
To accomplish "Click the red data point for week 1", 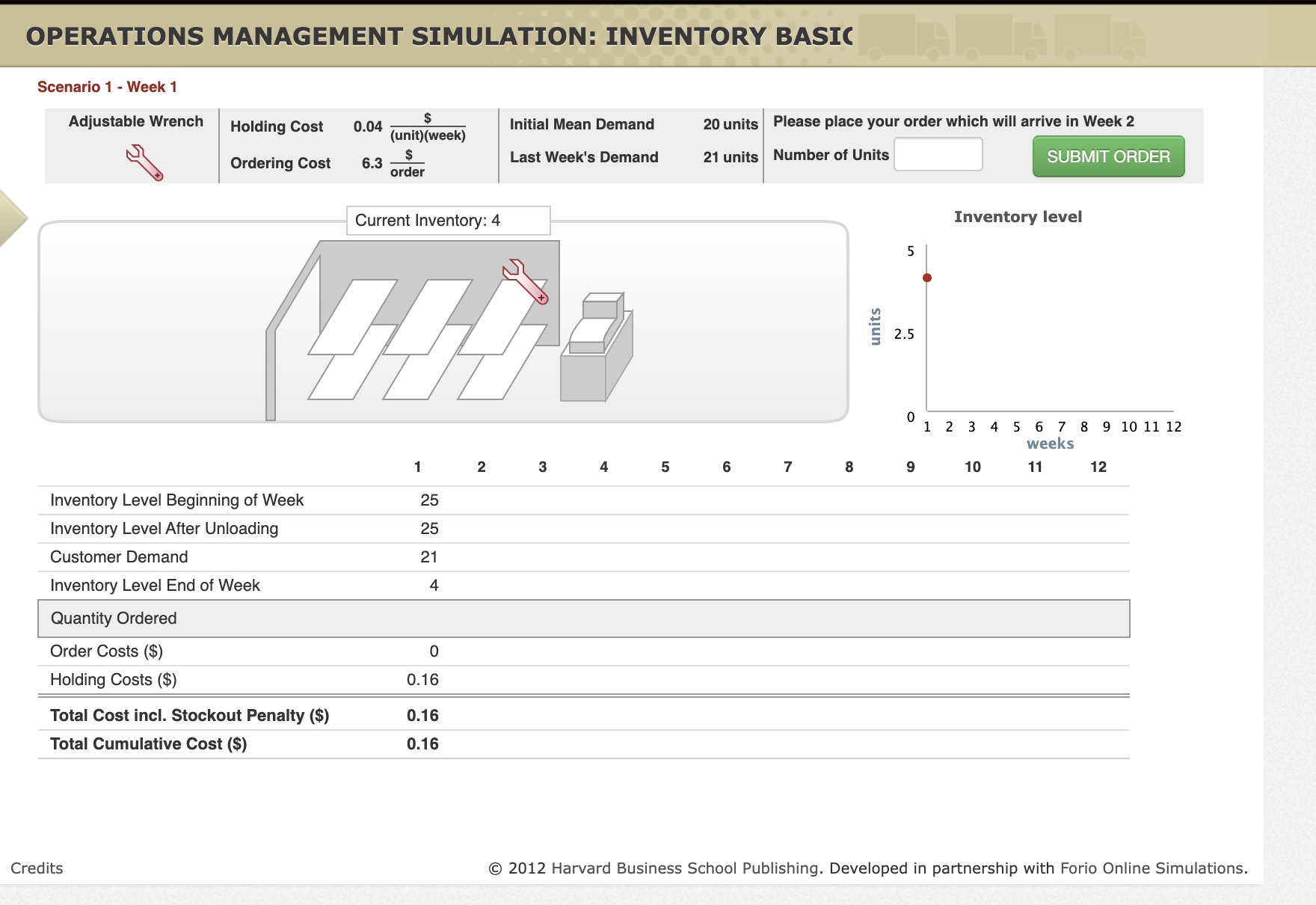I will 927,277.
